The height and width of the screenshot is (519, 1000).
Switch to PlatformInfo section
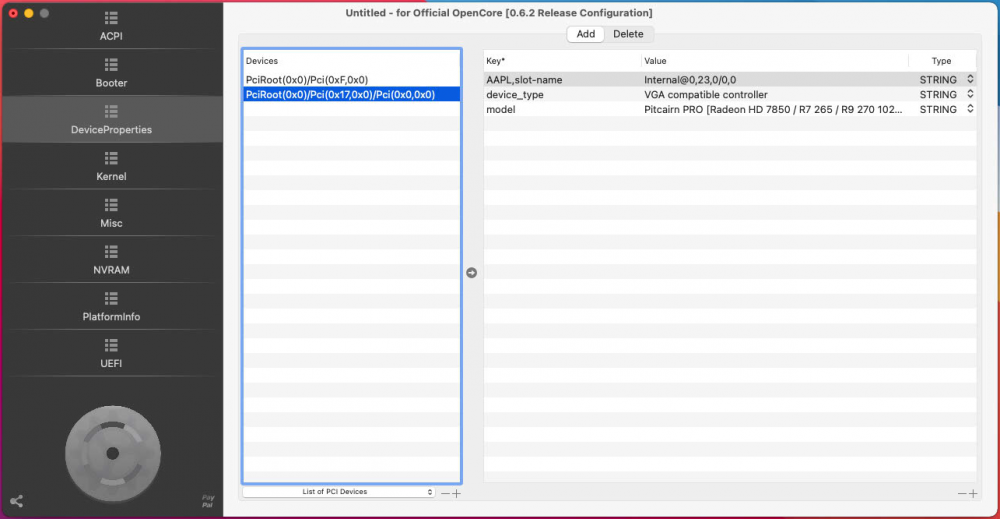click(x=111, y=307)
